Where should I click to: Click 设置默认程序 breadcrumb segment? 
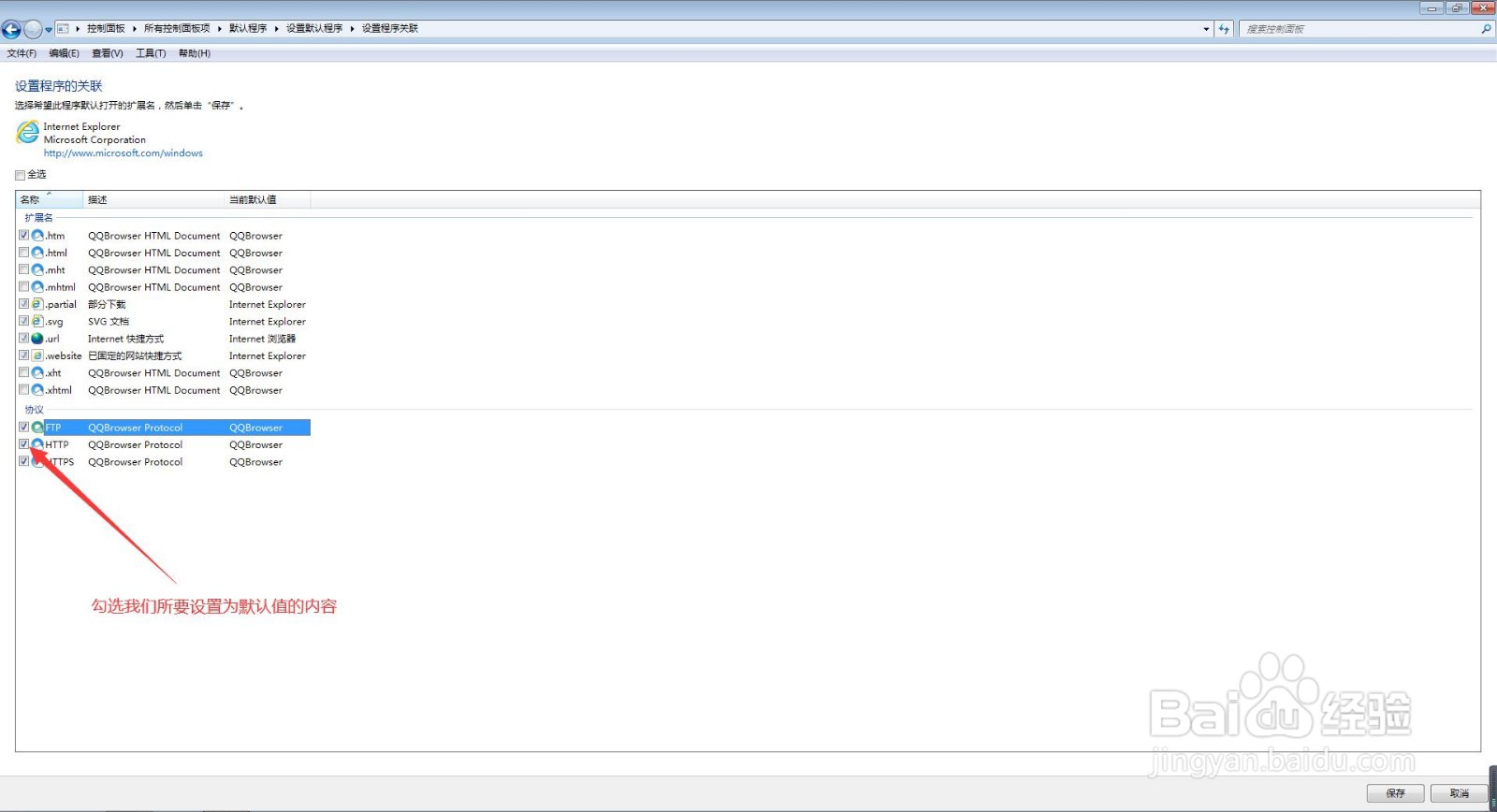314,29
